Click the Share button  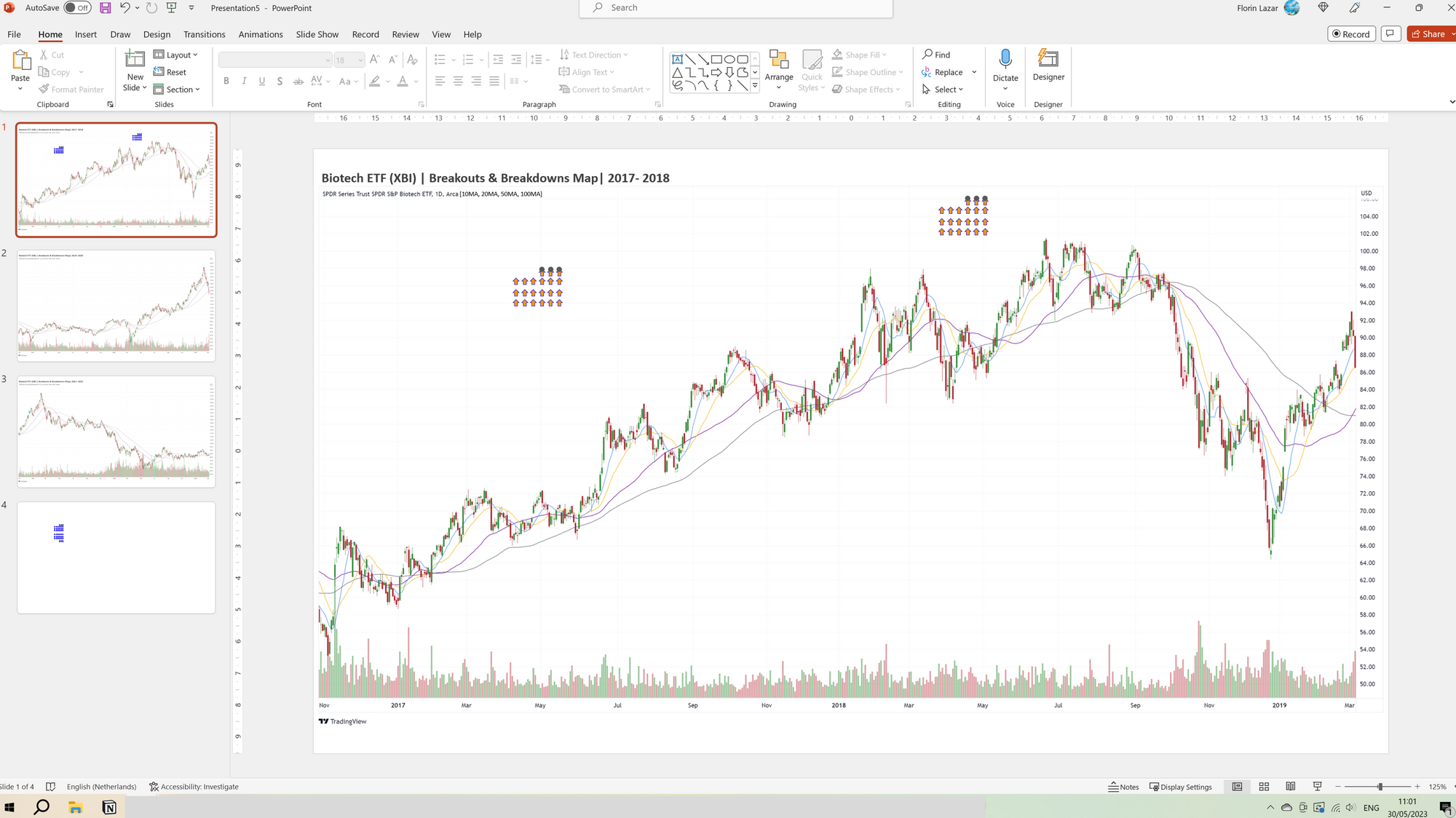pos(1429,34)
